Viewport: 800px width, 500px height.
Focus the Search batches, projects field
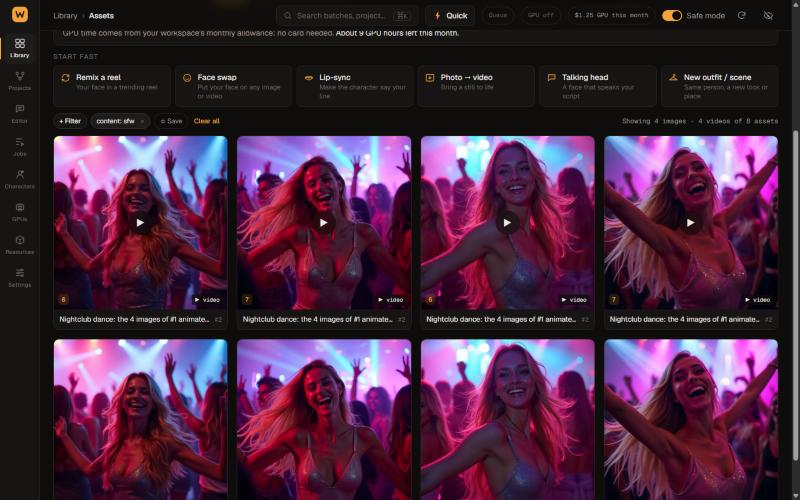(x=347, y=16)
